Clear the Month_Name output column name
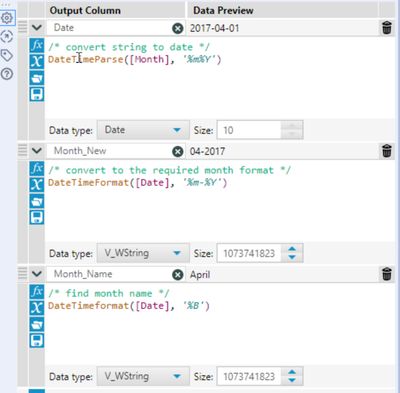 (x=178, y=275)
